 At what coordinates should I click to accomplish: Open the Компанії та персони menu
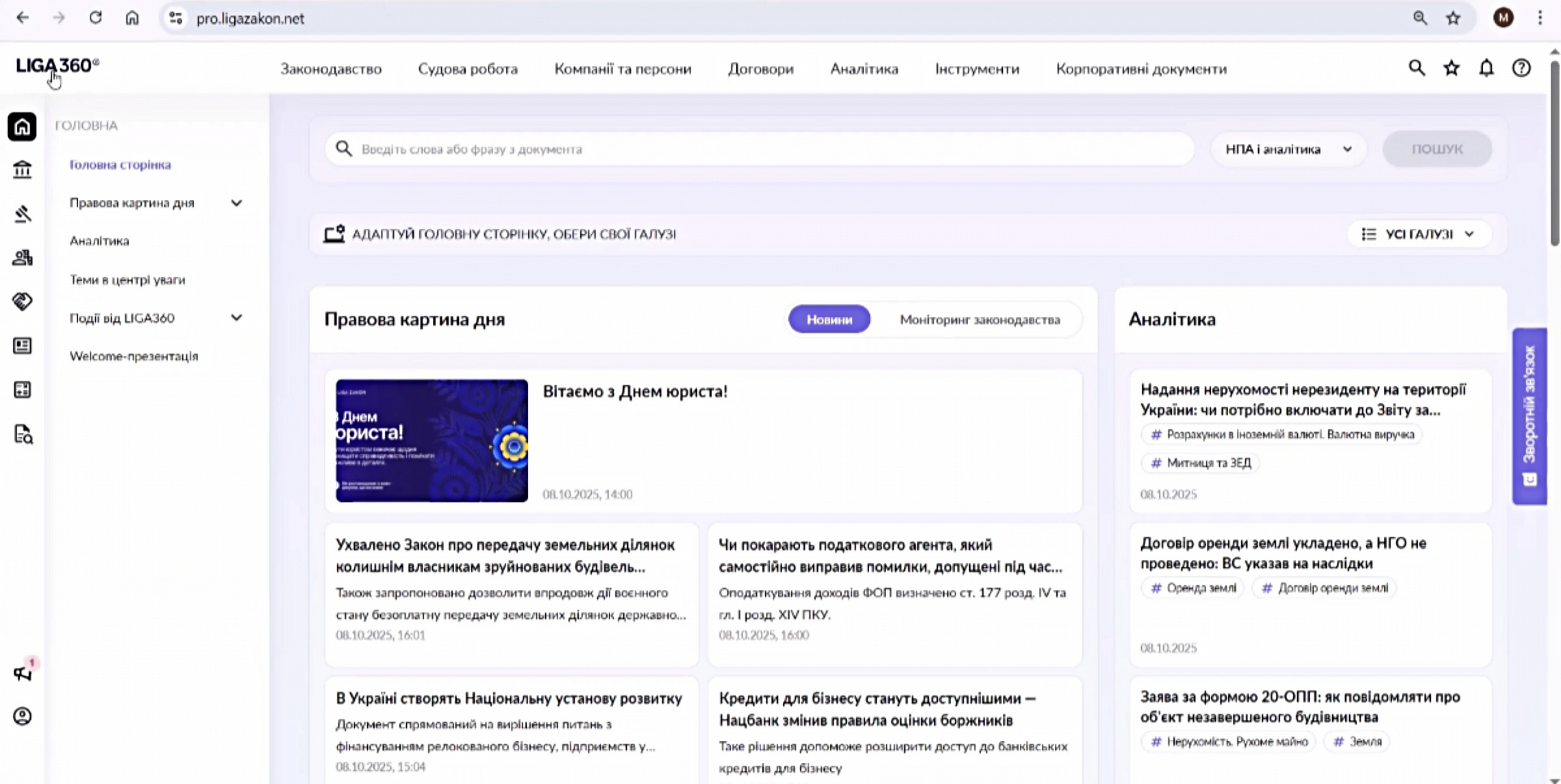[622, 69]
